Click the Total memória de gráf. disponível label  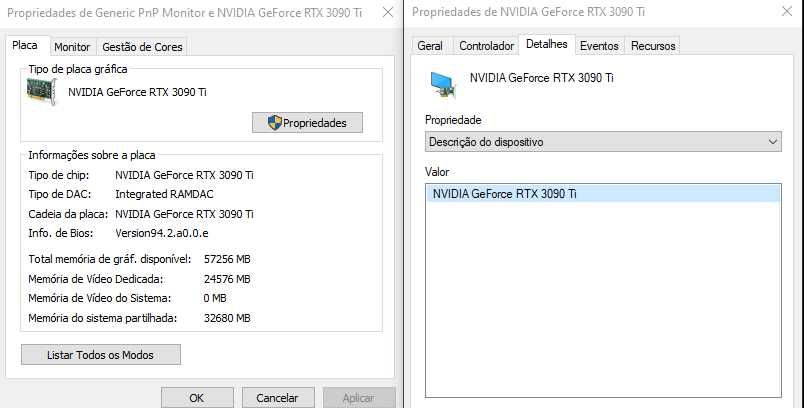click(x=110, y=259)
